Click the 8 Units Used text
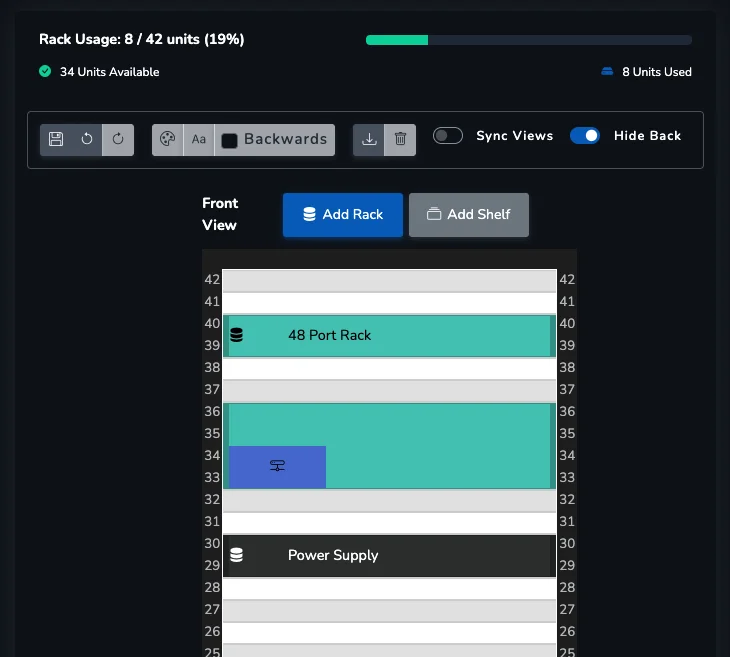 [x=657, y=72]
